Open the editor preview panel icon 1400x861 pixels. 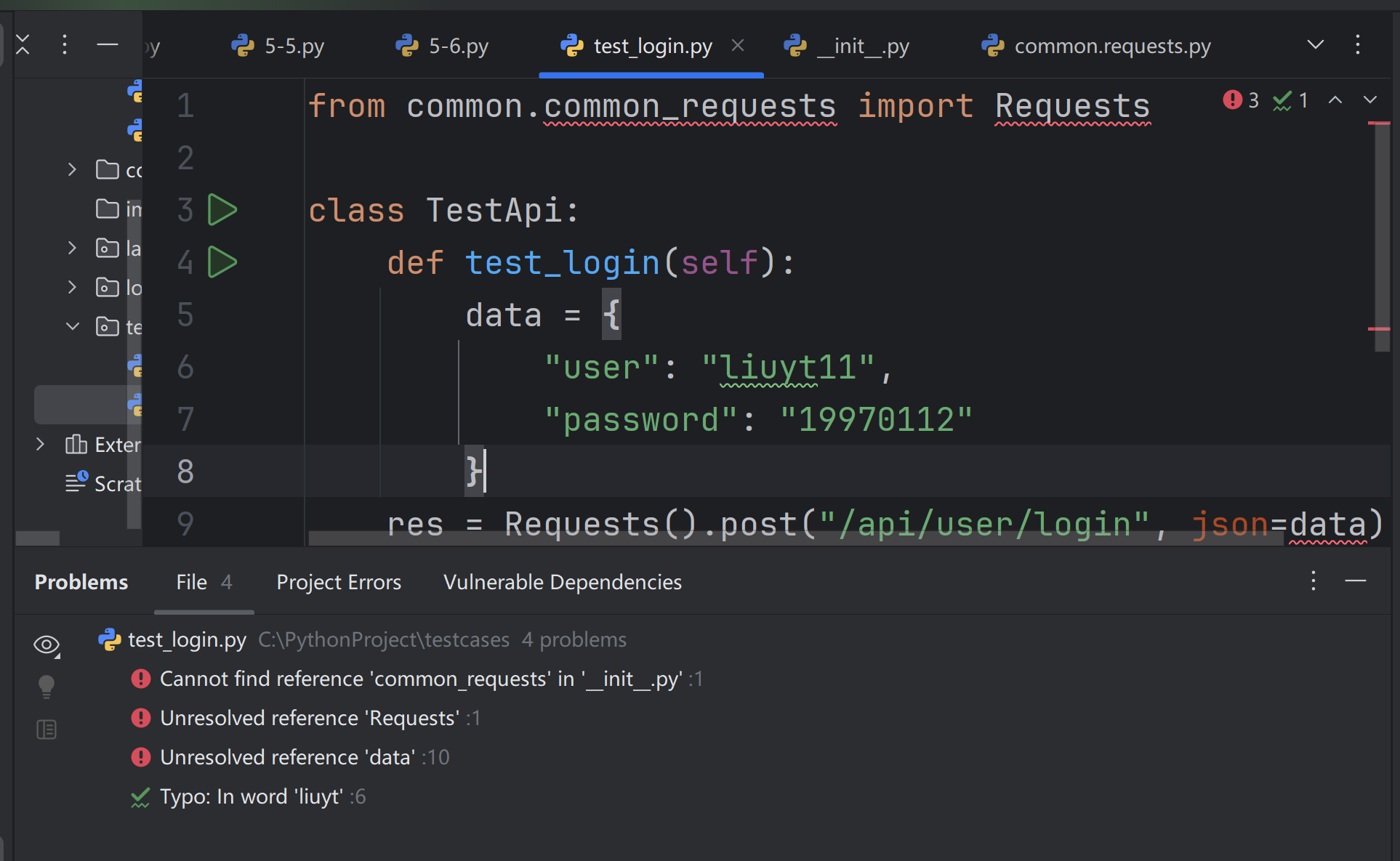click(x=47, y=729)
